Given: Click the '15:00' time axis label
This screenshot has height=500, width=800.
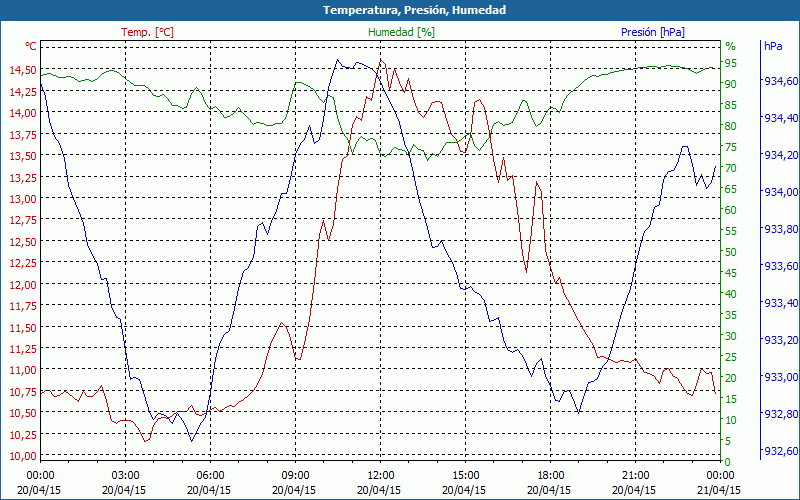Looking at the screenshot, I should tap(466, 476).
